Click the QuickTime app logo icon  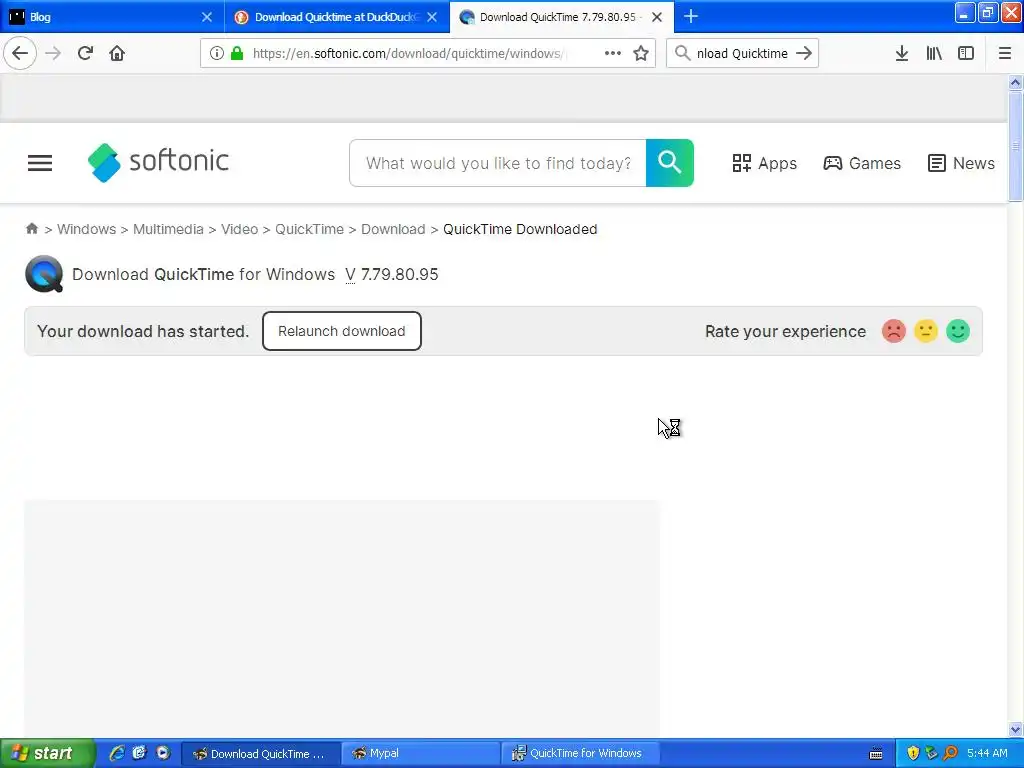[44, 274]
